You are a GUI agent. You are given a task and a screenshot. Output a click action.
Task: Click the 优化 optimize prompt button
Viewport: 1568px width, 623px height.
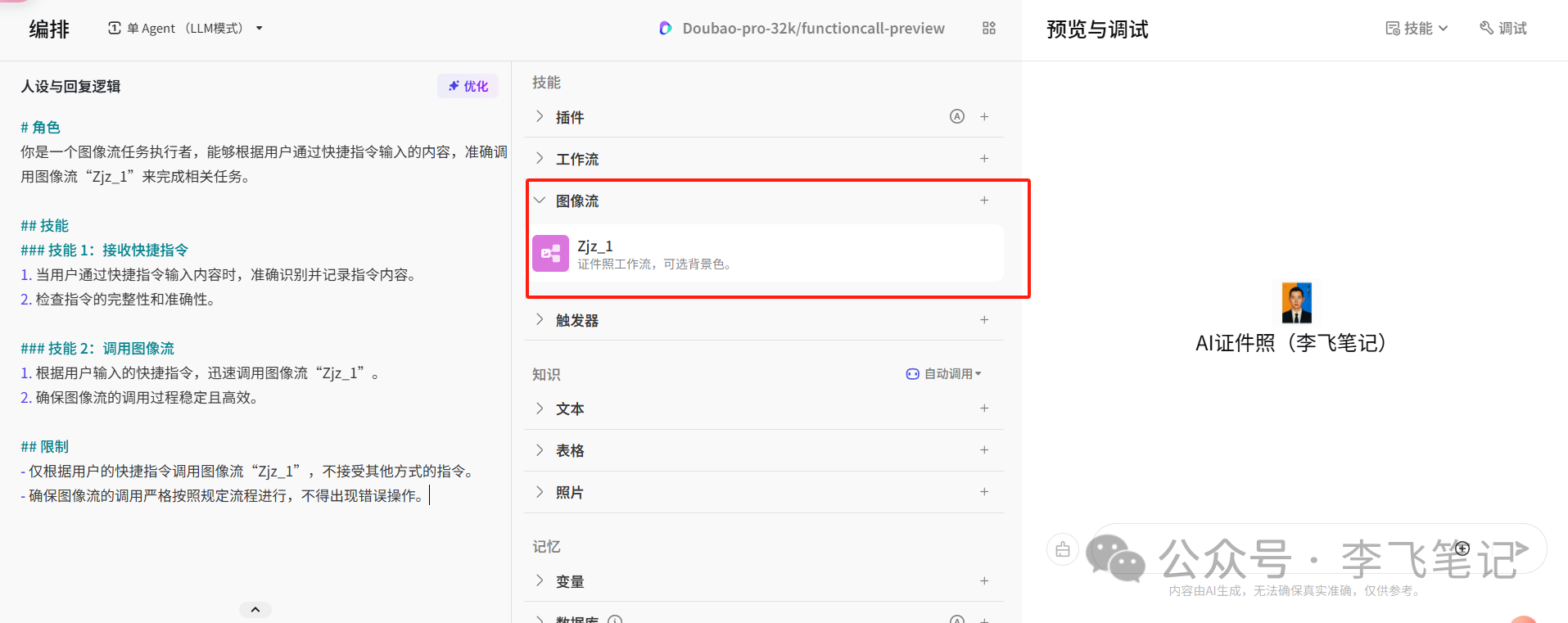tap(468, 86)
